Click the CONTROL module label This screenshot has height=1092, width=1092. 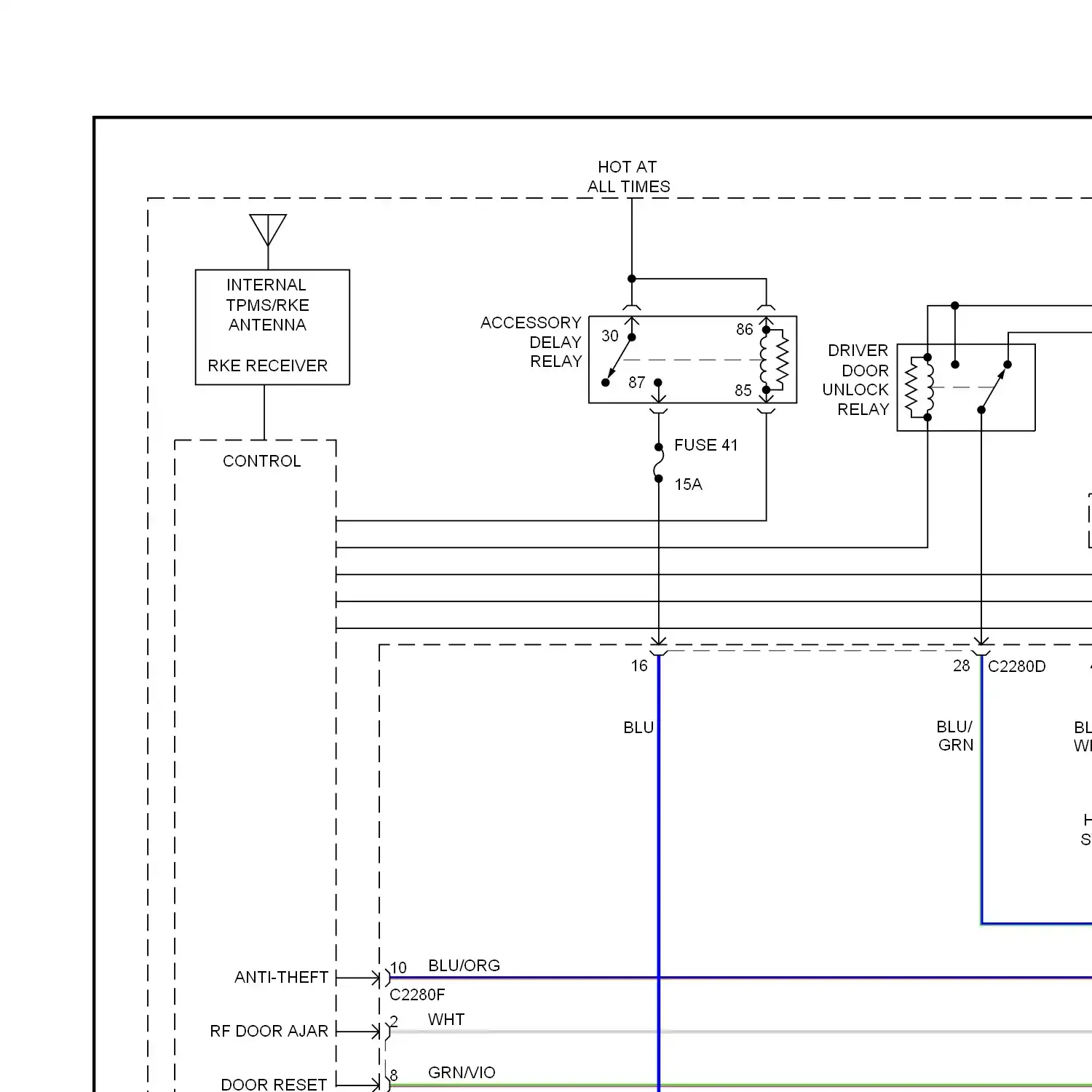[261, 461]
